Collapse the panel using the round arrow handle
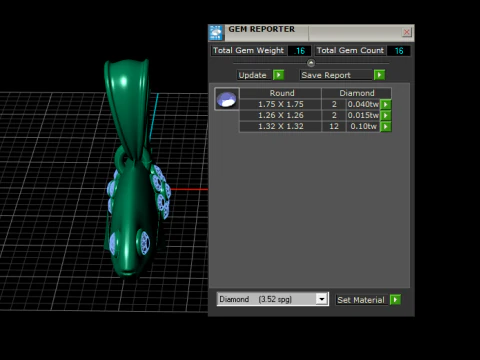 pyautogui.click(x=311, y=63)
